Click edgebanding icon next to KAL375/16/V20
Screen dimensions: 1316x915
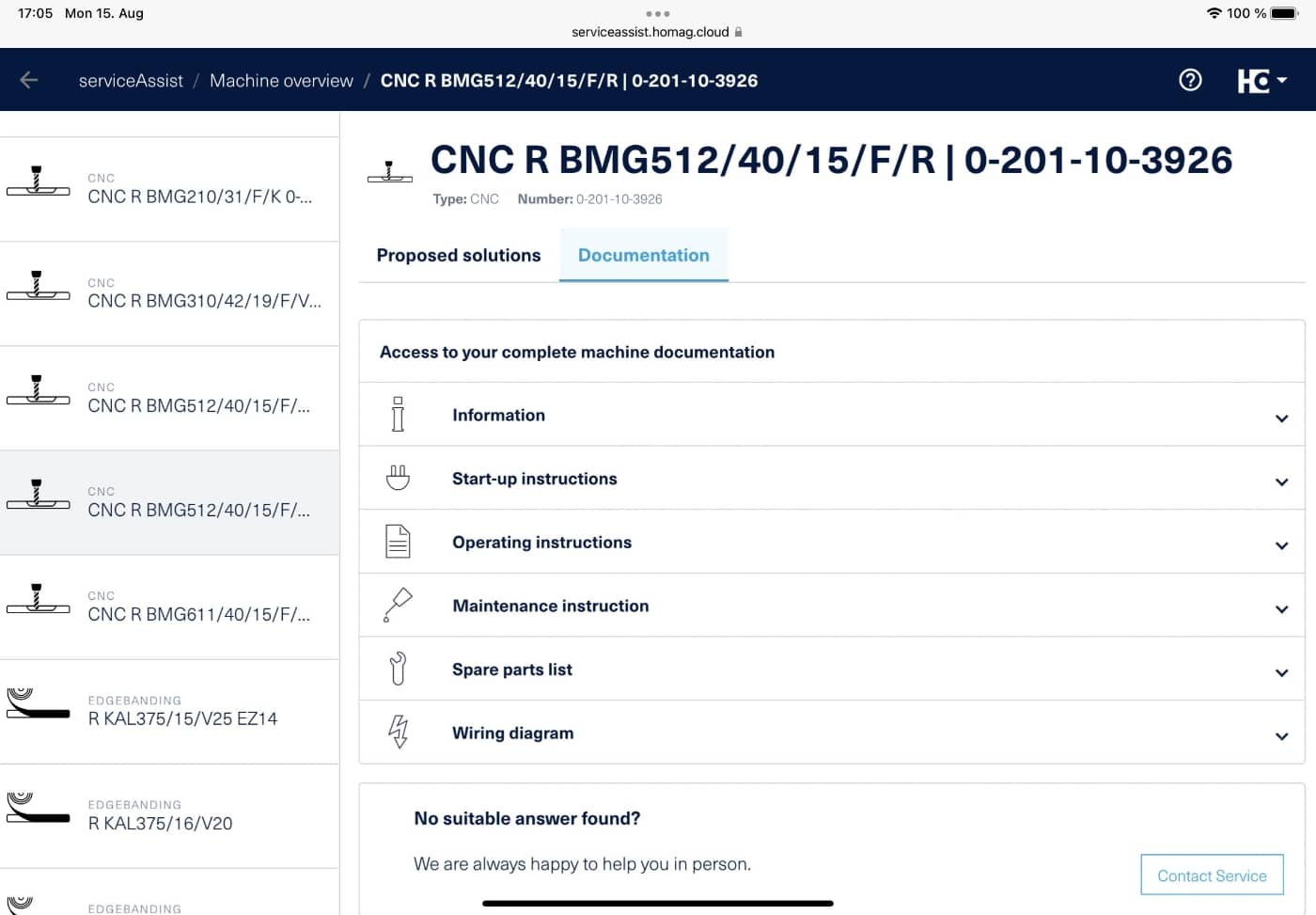click(x=38, y=807)
